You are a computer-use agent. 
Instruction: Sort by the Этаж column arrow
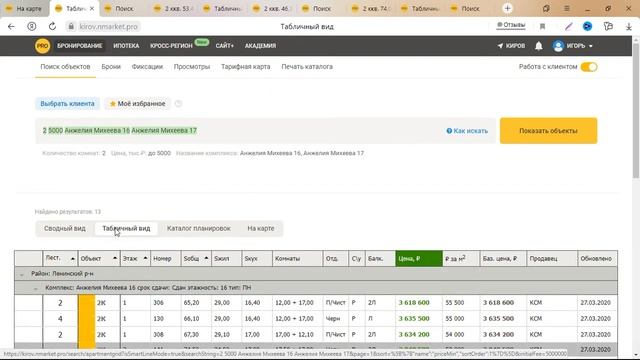pos(145,258)
